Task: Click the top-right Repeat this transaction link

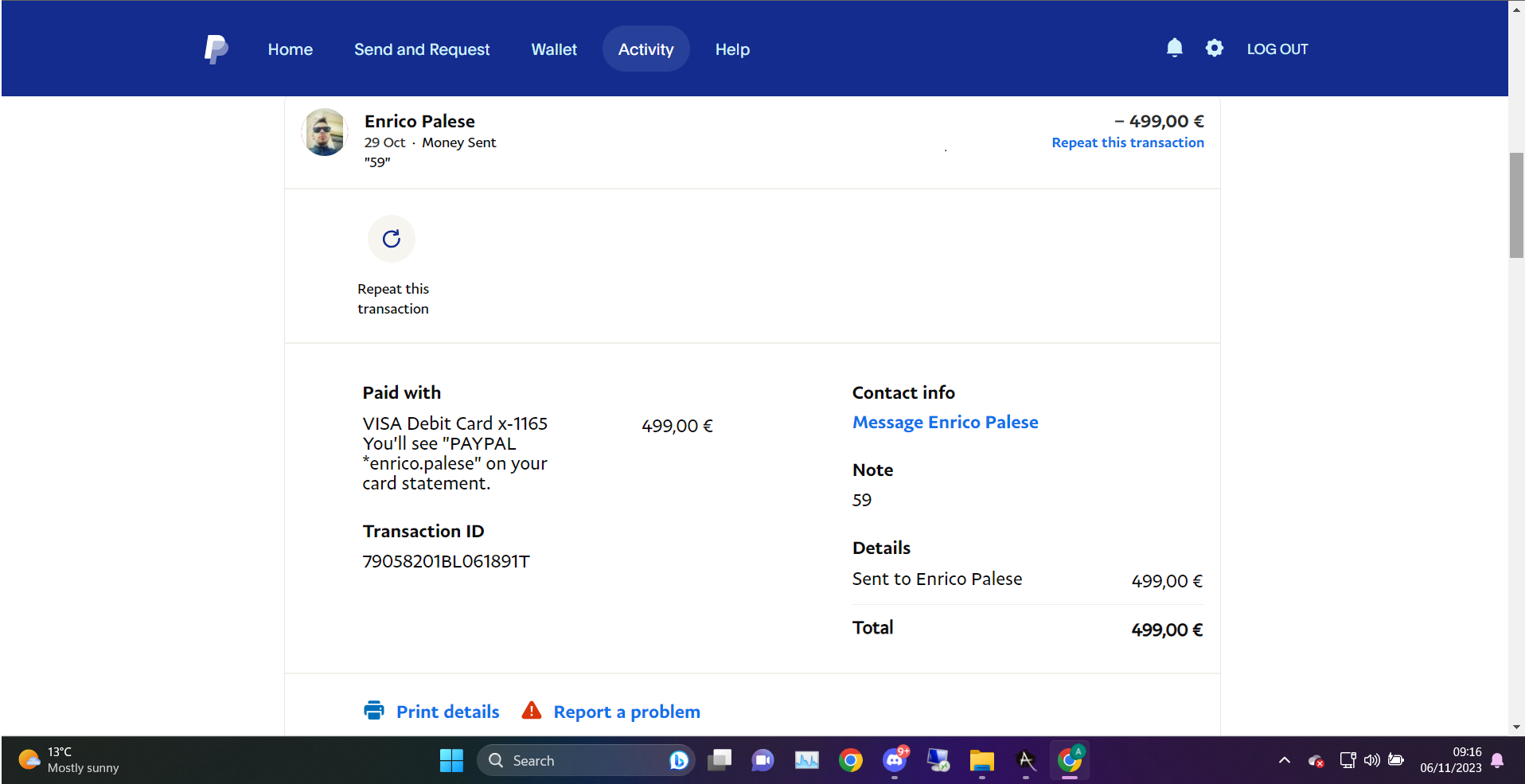Action: (x=1127, y=142)
